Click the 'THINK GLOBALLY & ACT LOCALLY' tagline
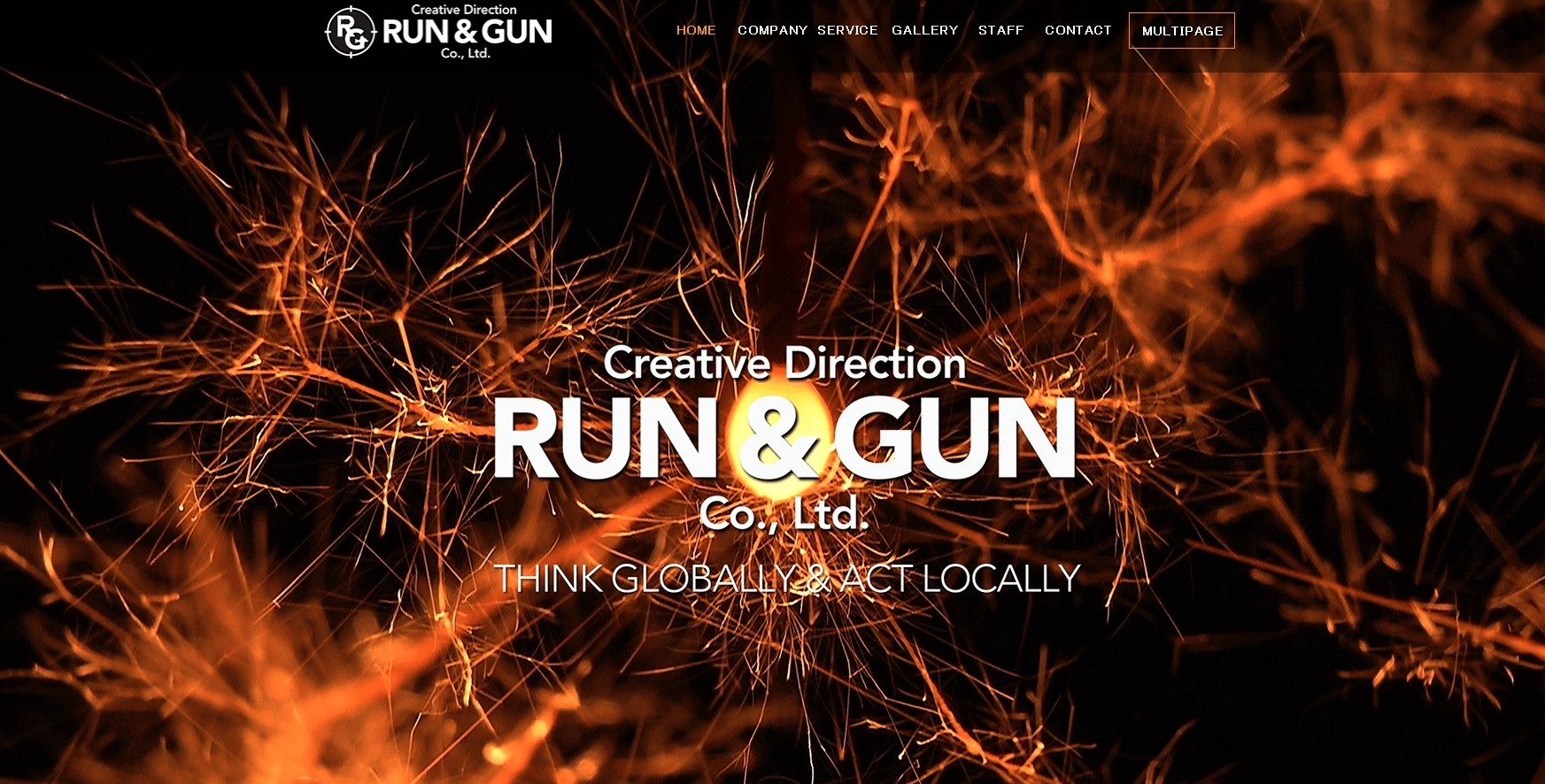This screenshot has height=784, width=1545. (787, 580)
